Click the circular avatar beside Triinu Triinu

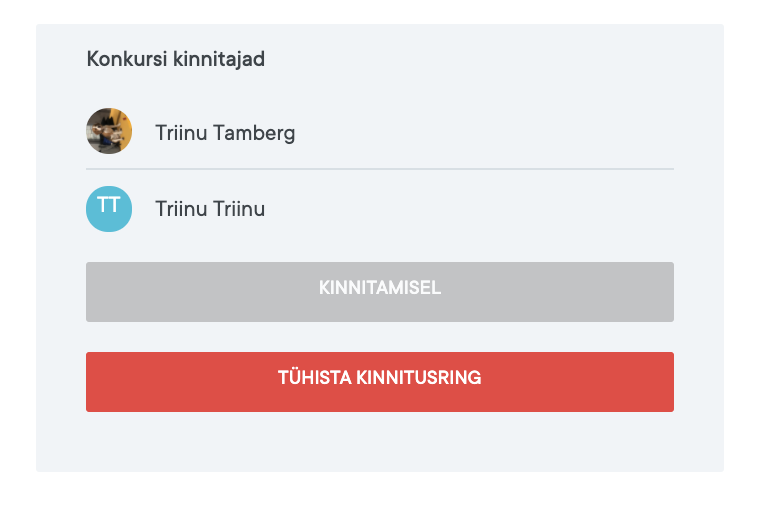pyautogui.click(x=109, y=208)
